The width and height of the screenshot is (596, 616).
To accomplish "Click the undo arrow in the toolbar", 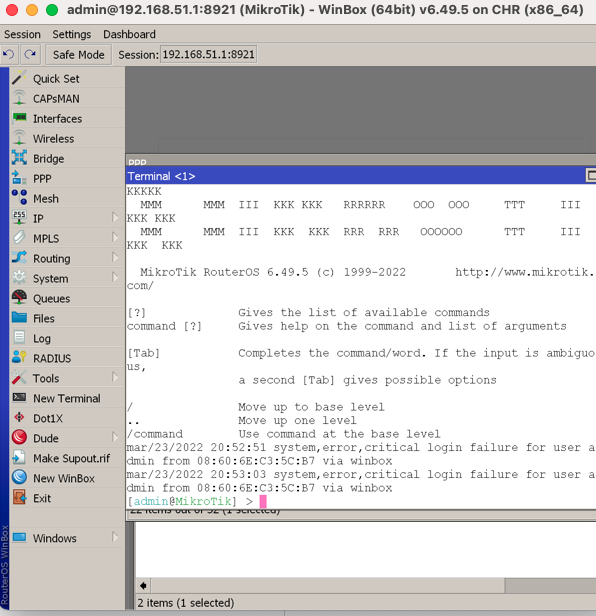I will click(9, 54).
